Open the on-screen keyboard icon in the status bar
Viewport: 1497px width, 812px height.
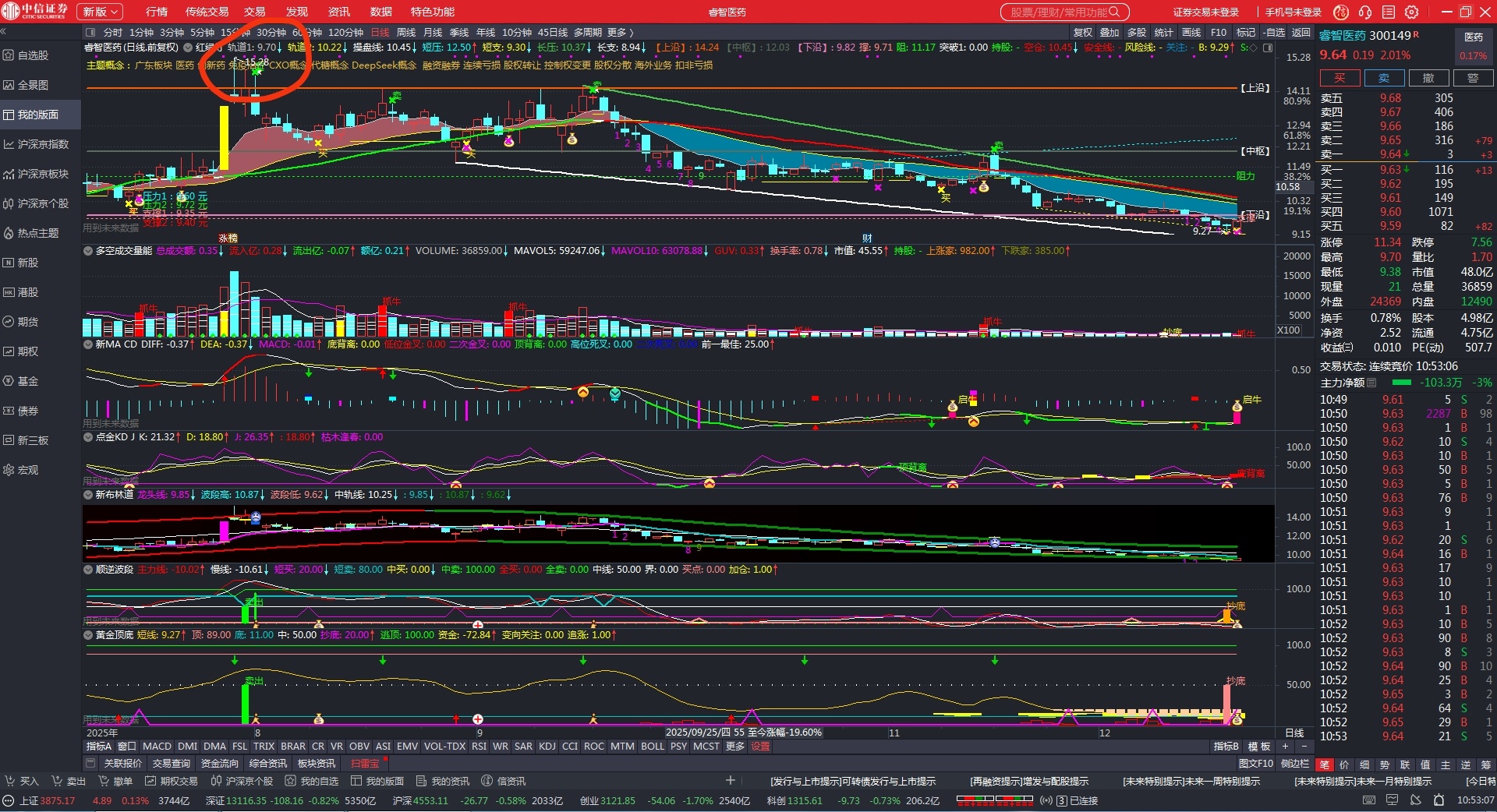pyautogui.click(x=1369, y=800)
